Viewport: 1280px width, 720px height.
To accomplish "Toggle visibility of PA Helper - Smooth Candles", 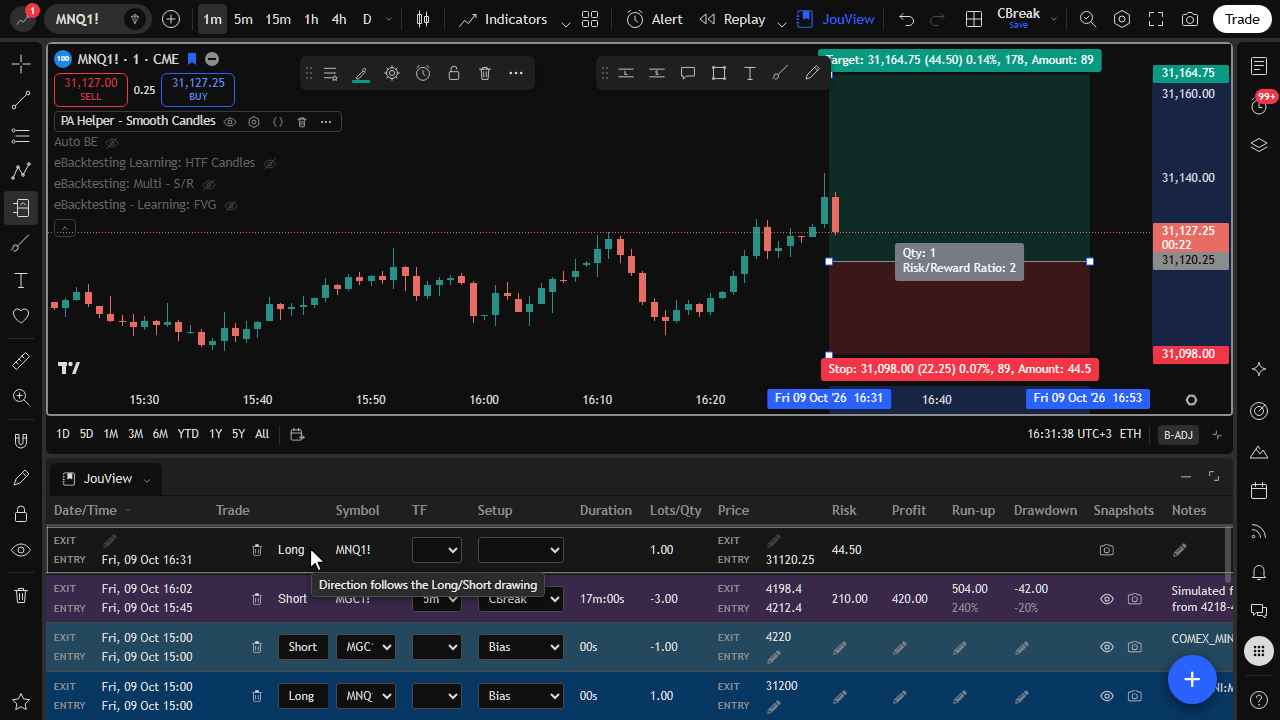I will click(230, 121).
